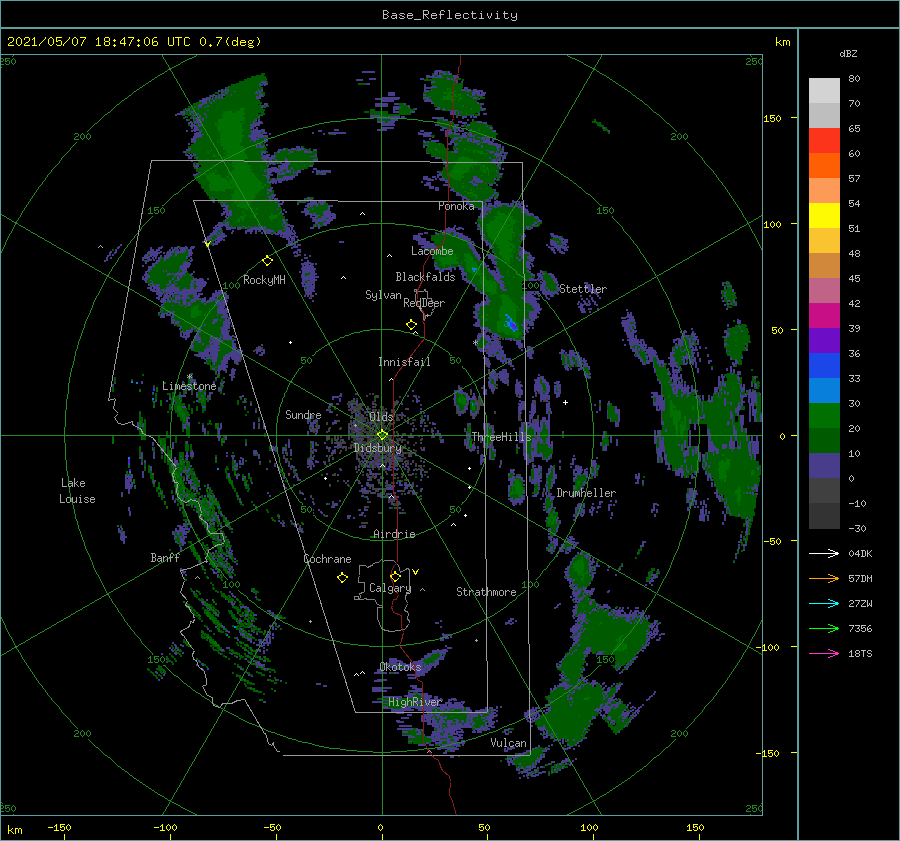Click the Calgary city label
900x841 pixels.
tap(390, 588)
